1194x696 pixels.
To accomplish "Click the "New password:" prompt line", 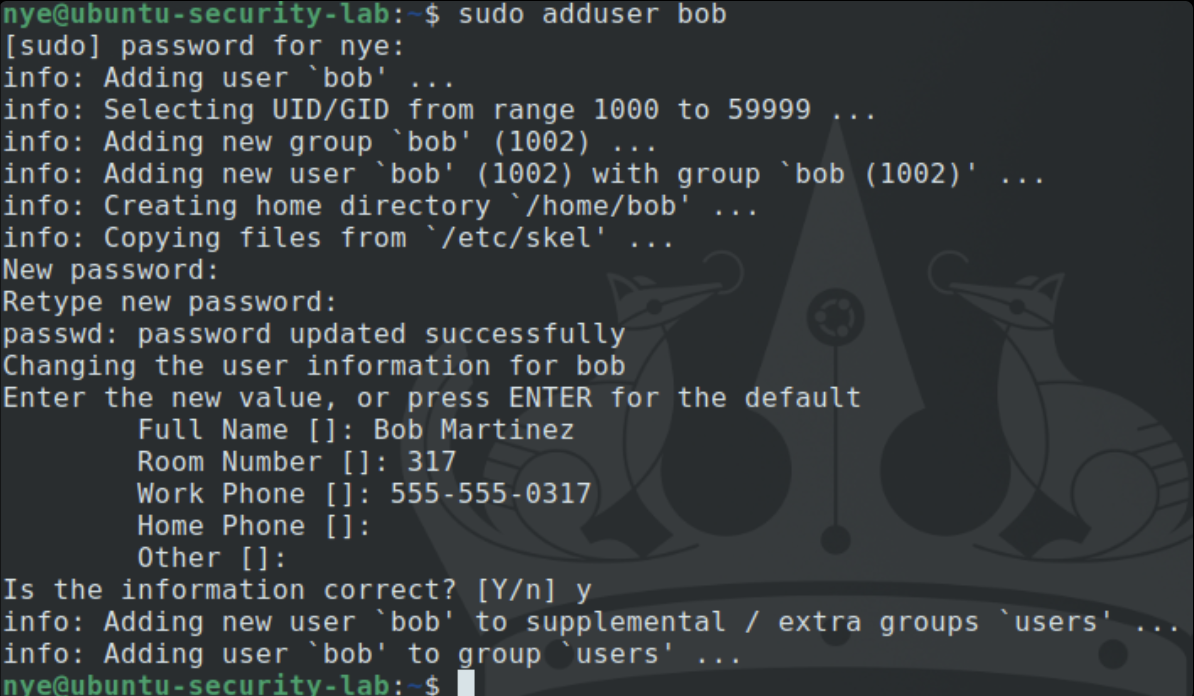I will coord(110,270).
